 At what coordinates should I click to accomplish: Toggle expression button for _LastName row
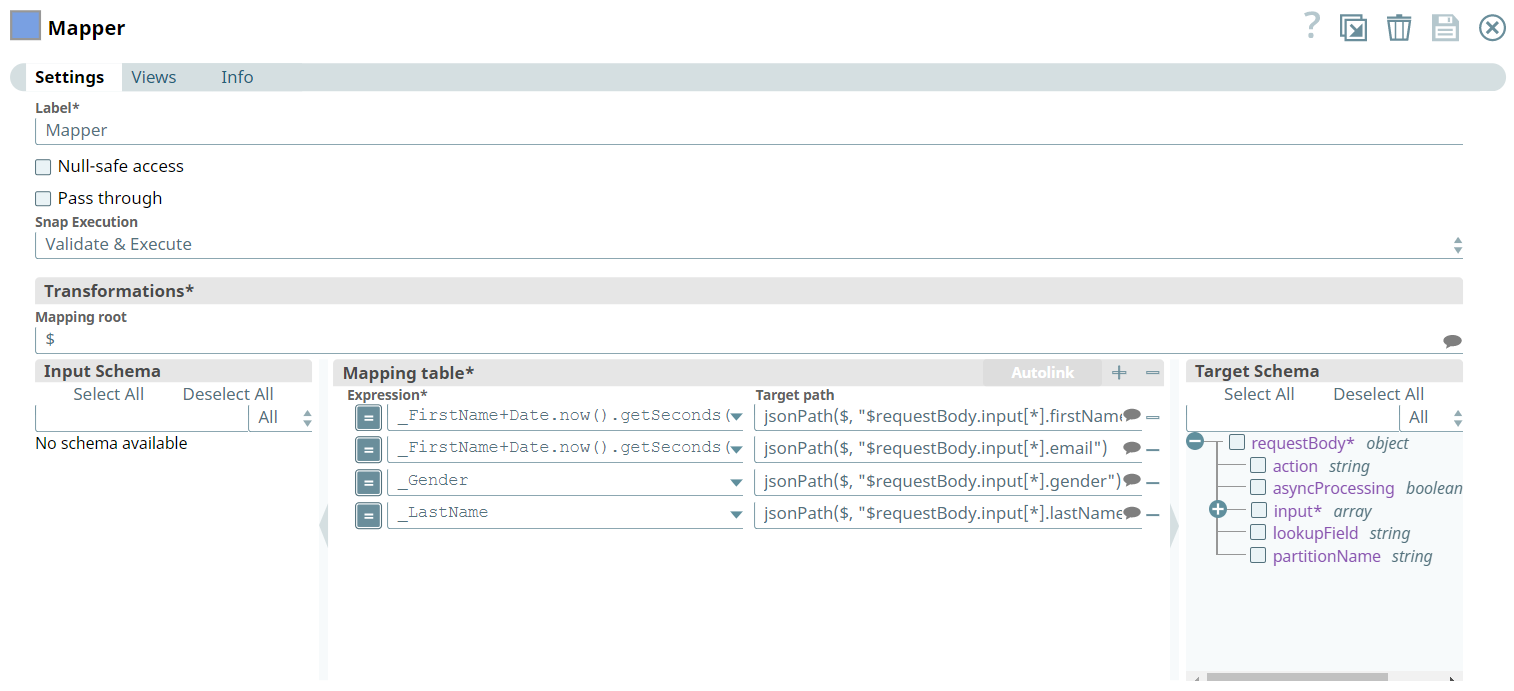coord(368,516)
